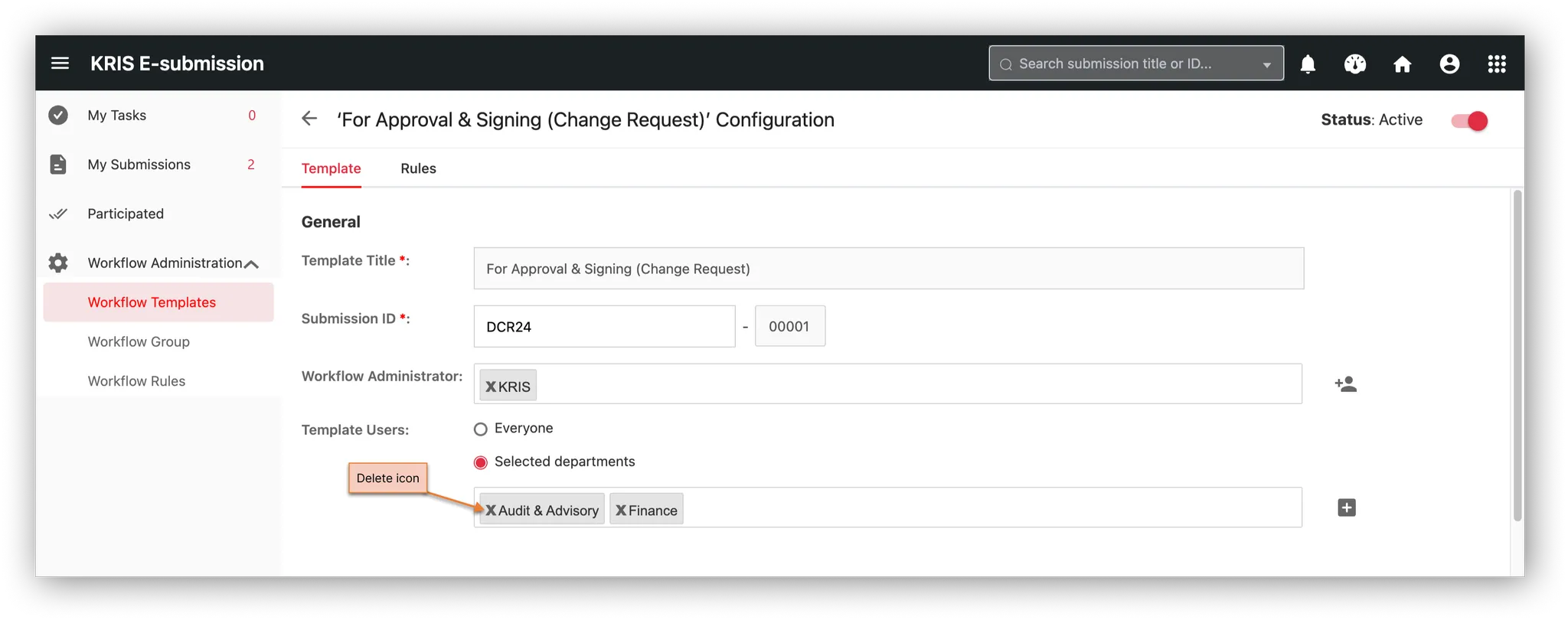Remove the KRIS workflow administrator chip
The height and width of the screenshot is (620, 1568).
pyautogui.click(x=491, y=386)
